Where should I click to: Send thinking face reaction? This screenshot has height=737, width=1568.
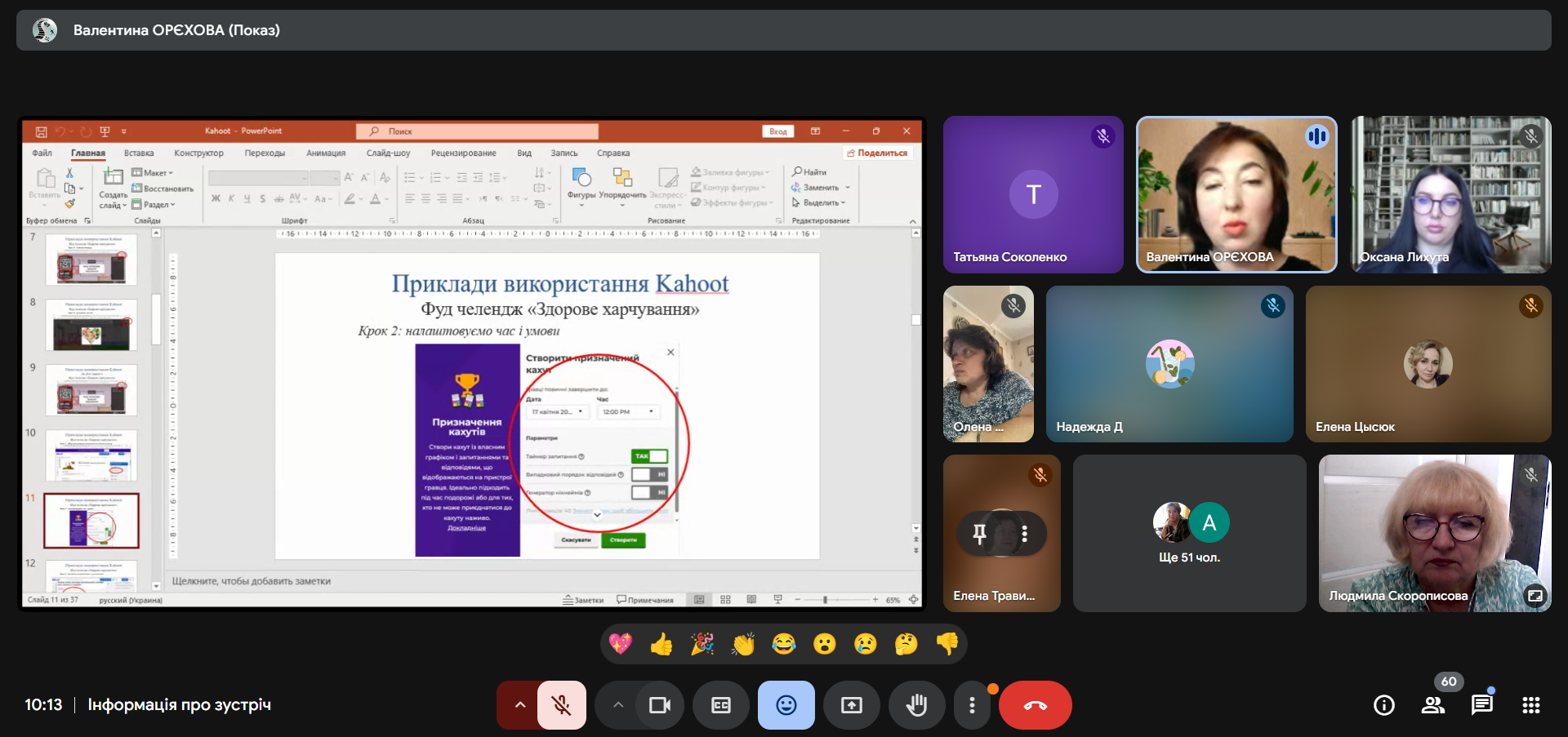(x=906, y=644)
